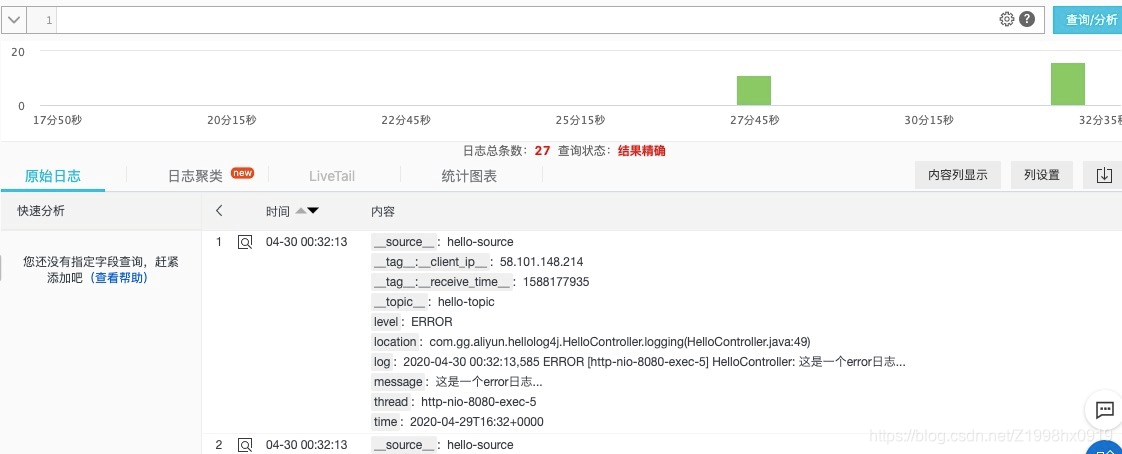Switch to 统计图表 tab
This screenshot has height=454, width=1122.
pyautogui.click(x=469, y=175)
